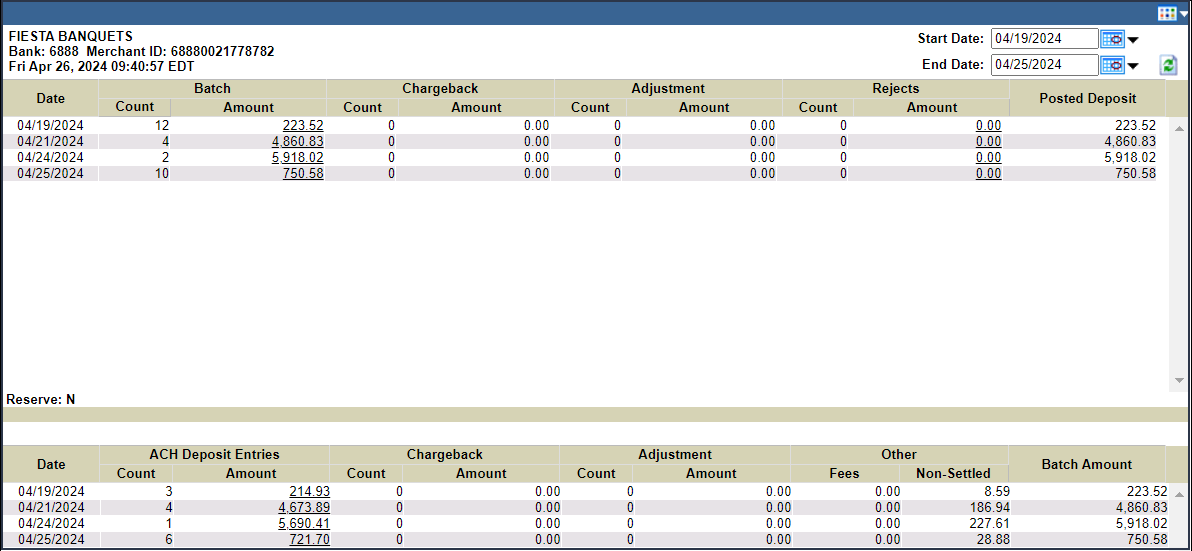Open the header bar grid menu dropdown arrow
This screenshot has height=551, width=1192.
[x=1183, y=14]
